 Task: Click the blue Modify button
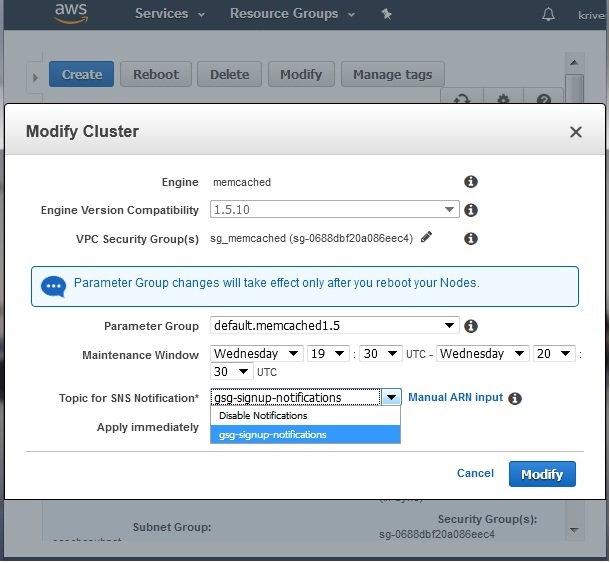[542, 474]
